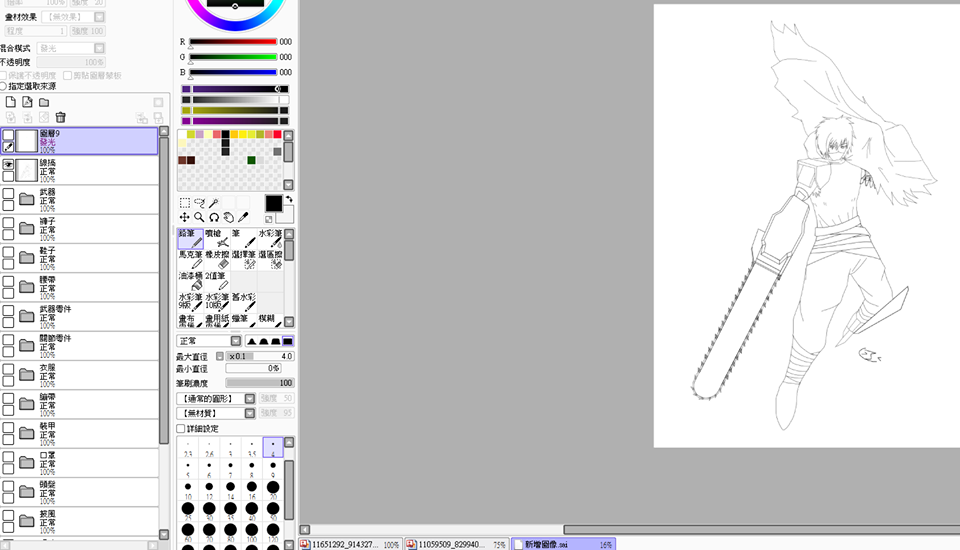Pick the softest peaked brush edge shape
960x550 pixels.
(252, 341)
